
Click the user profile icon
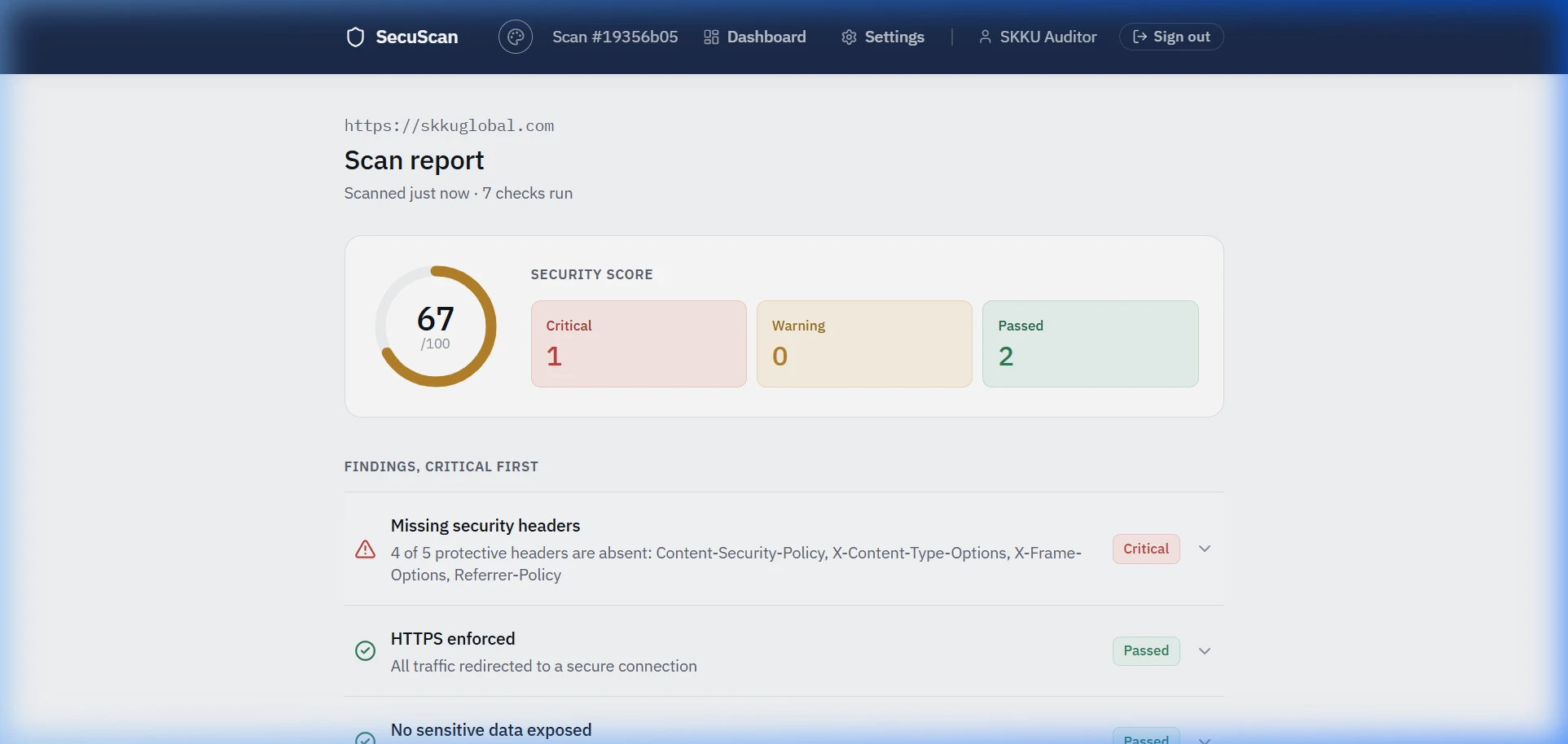point(985,37)
